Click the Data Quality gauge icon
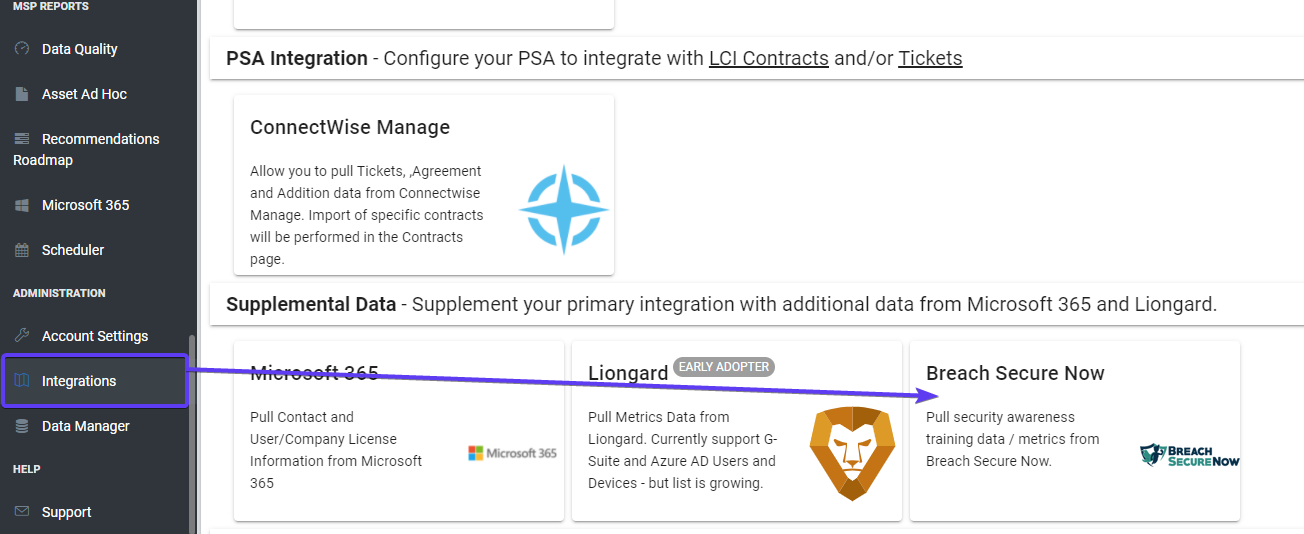 click(x=22, y=49)
